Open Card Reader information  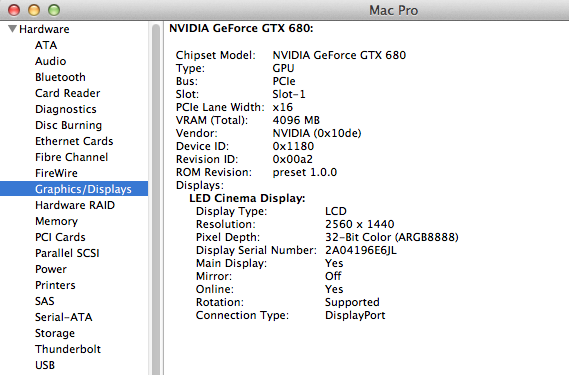tap(67, 93)
